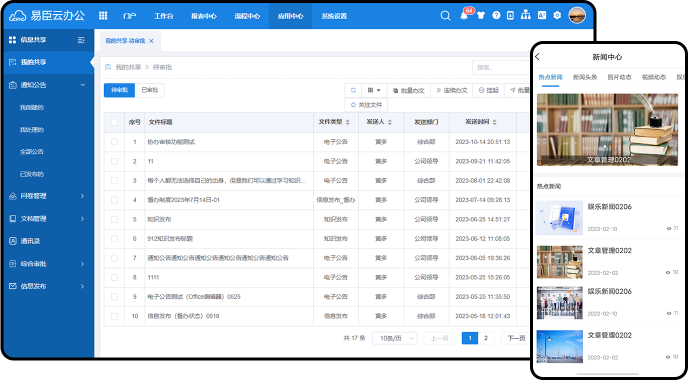
Task: Open the 门户 top menu
Action: click(x=129, y=16)
